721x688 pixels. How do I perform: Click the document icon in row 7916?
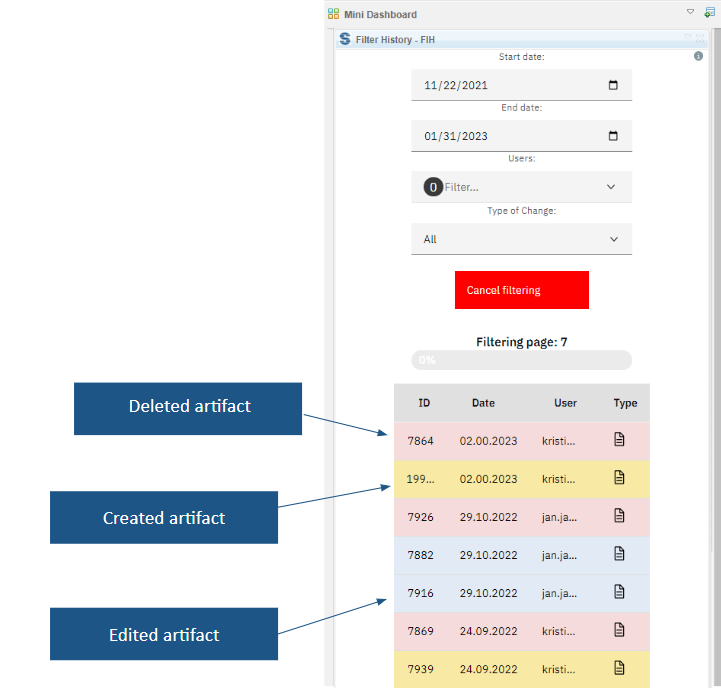(x=619, y=591)
